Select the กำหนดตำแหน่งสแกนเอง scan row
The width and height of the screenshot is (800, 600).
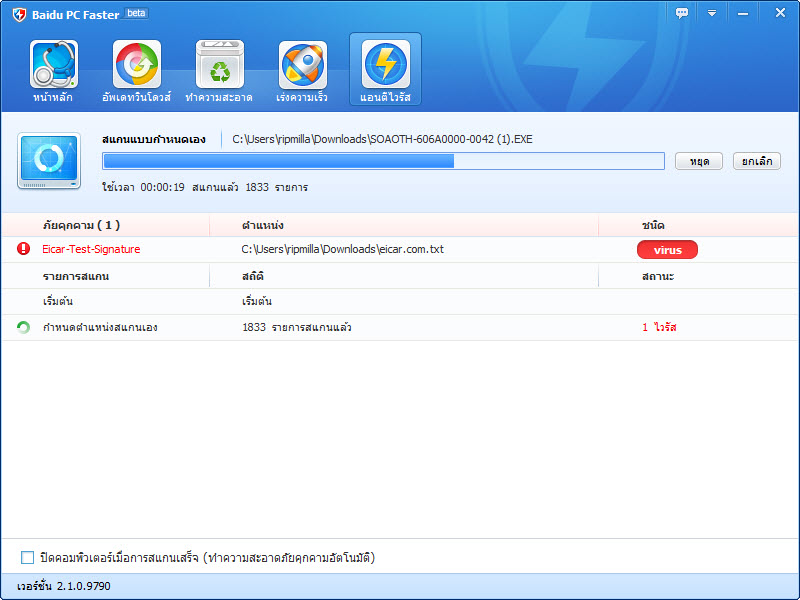coord(100,327)
